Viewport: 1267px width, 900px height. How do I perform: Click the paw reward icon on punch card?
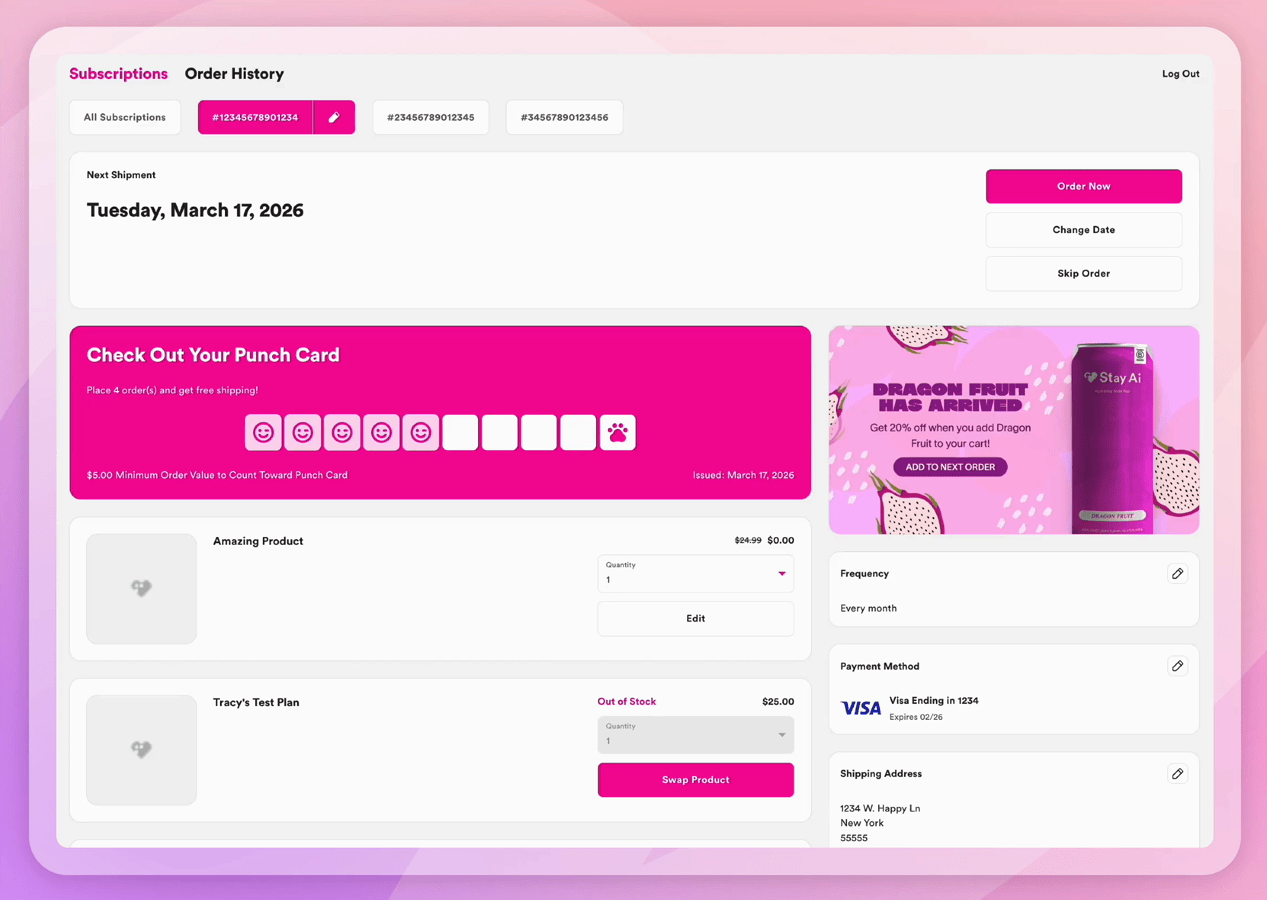(617, 432)
